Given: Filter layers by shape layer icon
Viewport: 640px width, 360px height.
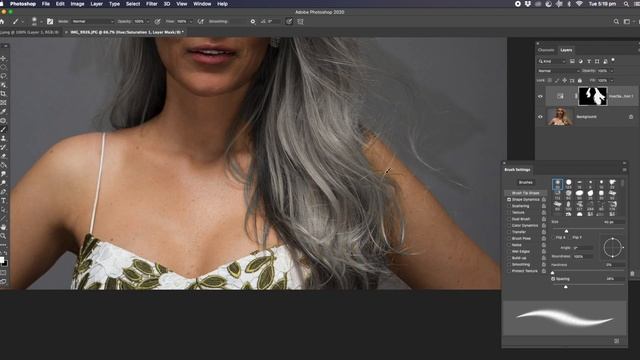Looking at the screenshot, I should point(597,61).
